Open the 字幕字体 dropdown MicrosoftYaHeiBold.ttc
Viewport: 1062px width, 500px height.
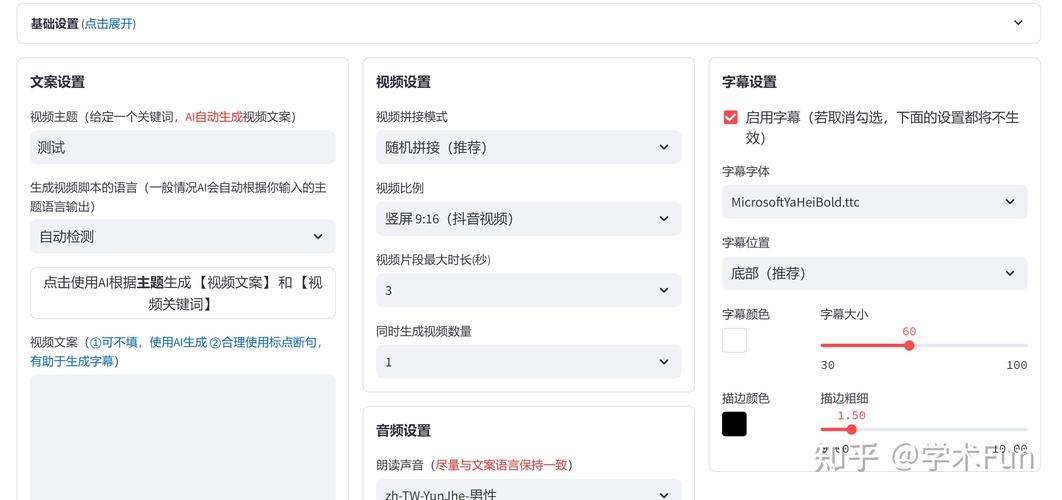pos(874,202)
